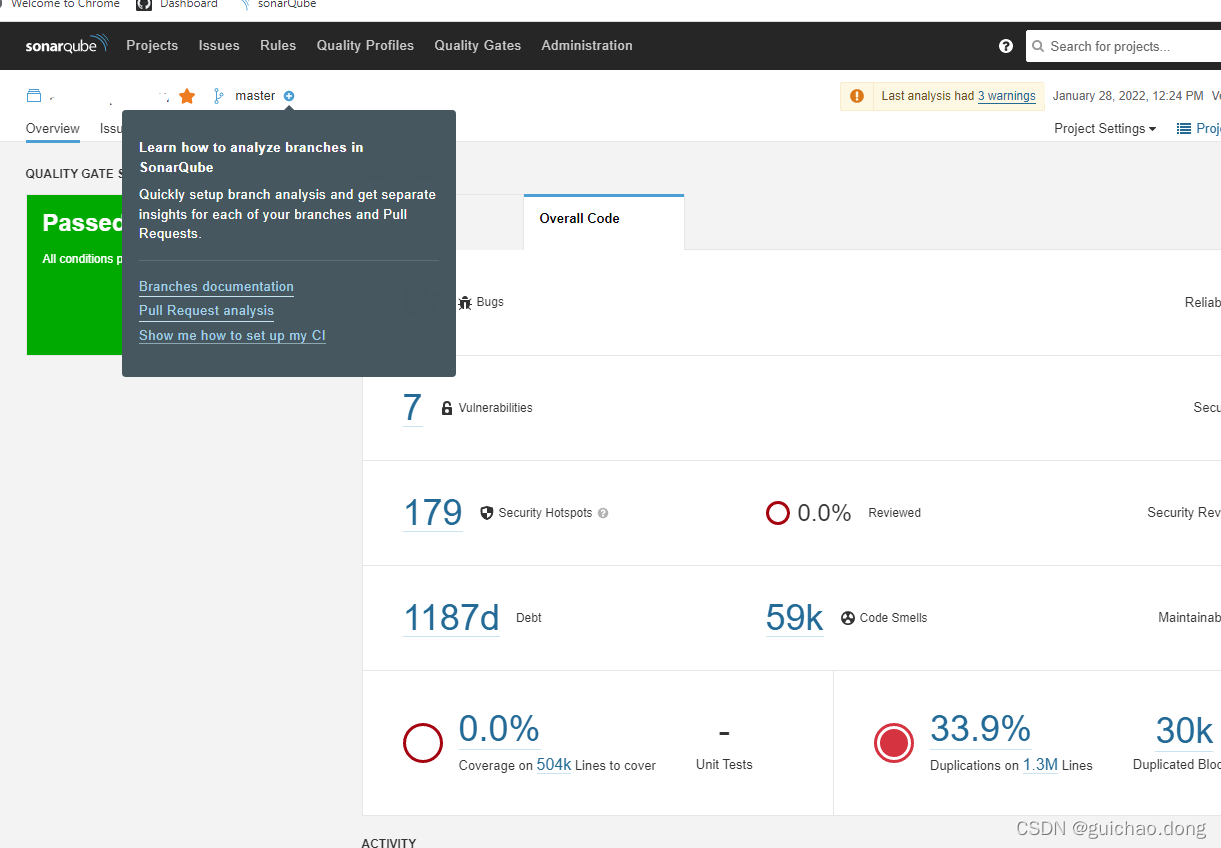The height and width of the screenshot is (848, 1221).
Task: Go to the Rules page
Action: point(278,46)
